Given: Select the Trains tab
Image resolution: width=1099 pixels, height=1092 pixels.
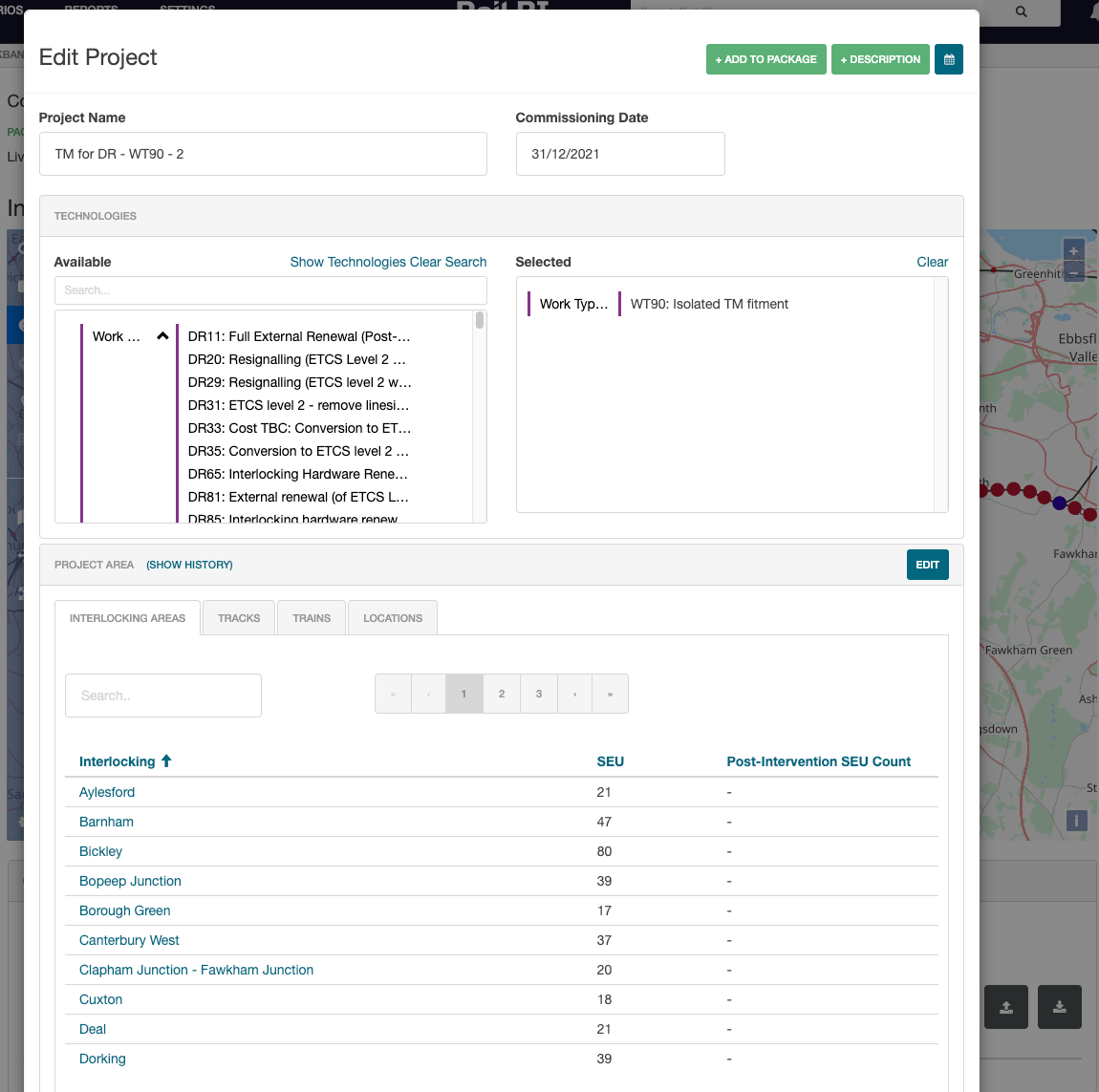Looking at the screenshot, I should (312, 618).
